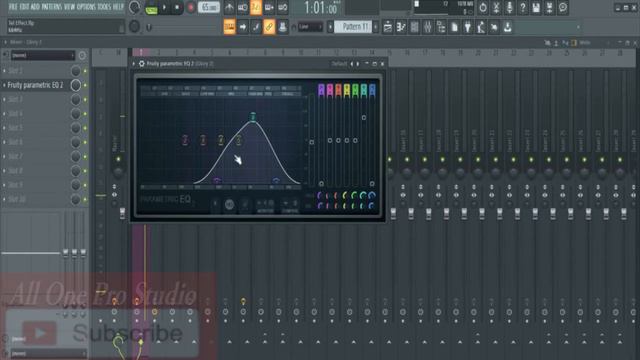Start playback with the play button
The width and height of the screenshot is (640, 360).
point(164,7)
